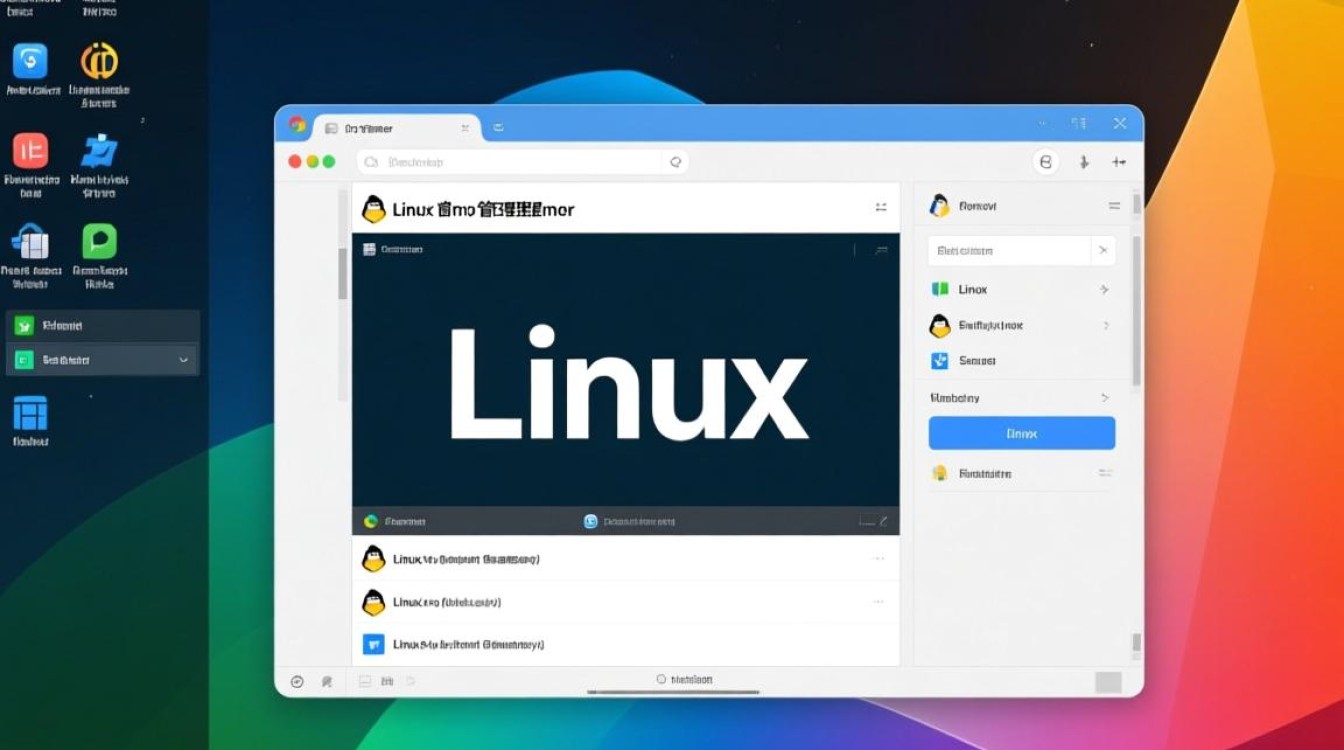This screenshot has width=1344, height=750.
Task: Toggle the list view control beside the page title
Action: click(x=881, y=208)
